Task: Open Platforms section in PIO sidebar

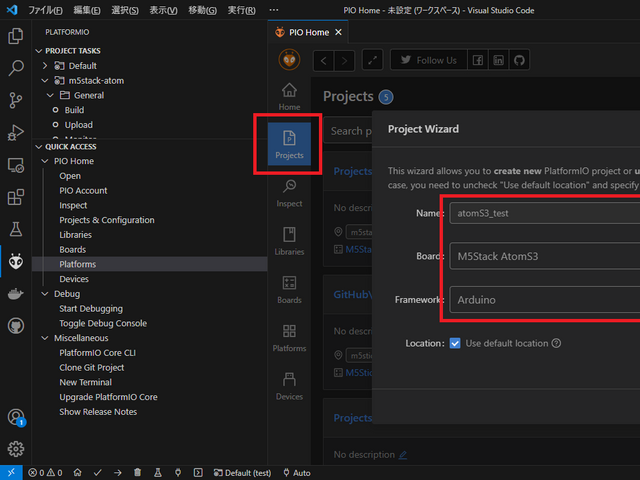Action: point(289,338)
